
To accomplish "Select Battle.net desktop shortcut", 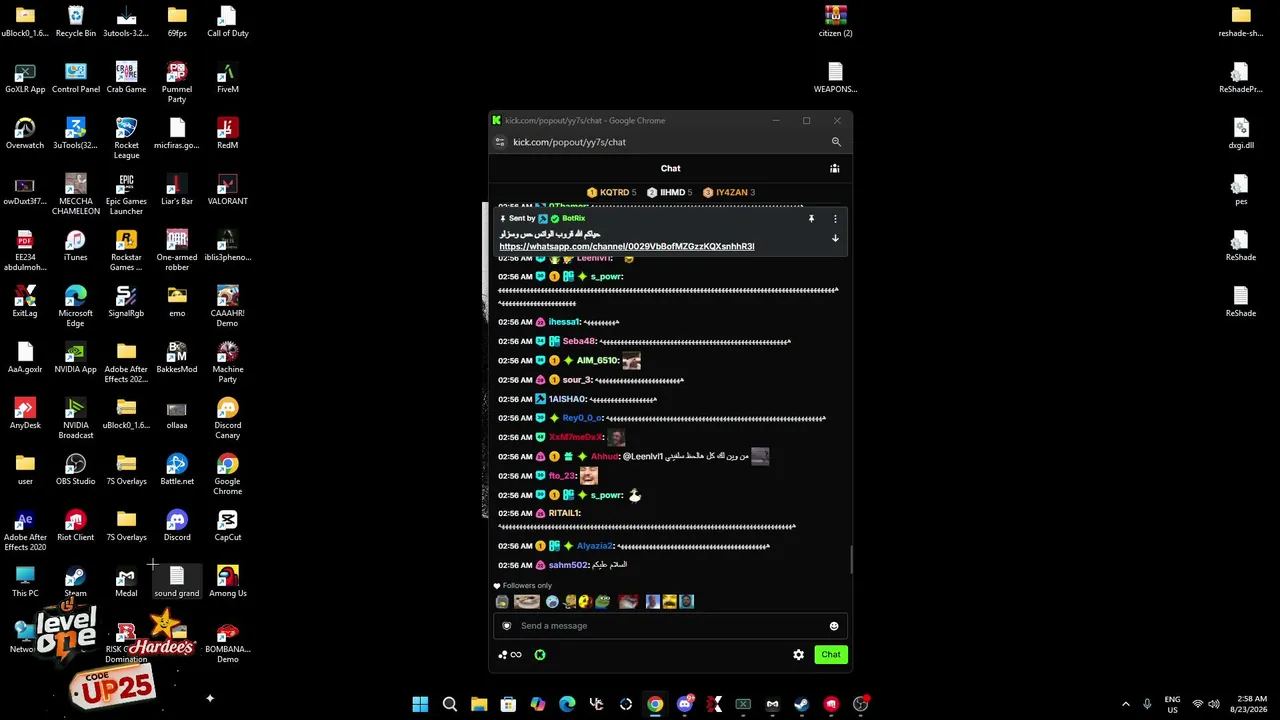I will point(177,470).
